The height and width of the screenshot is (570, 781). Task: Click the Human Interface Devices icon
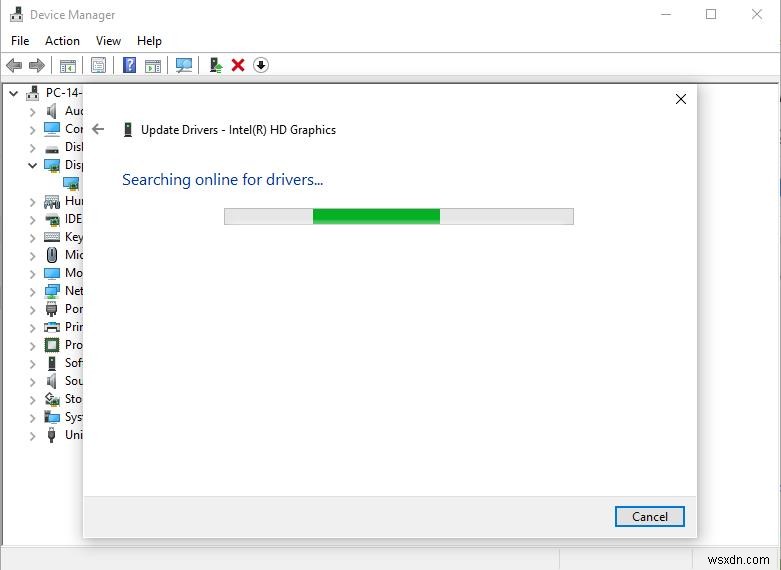coord(52,201)
